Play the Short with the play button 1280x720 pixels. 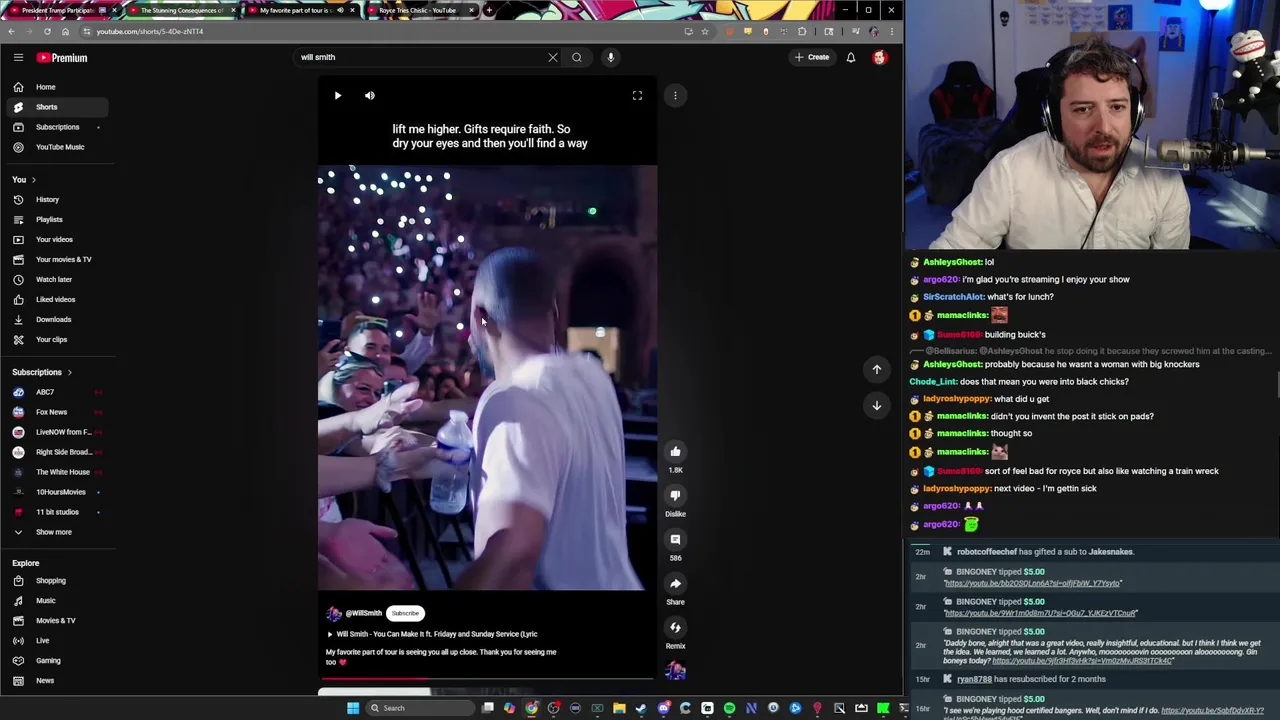(x=338, y=96)
